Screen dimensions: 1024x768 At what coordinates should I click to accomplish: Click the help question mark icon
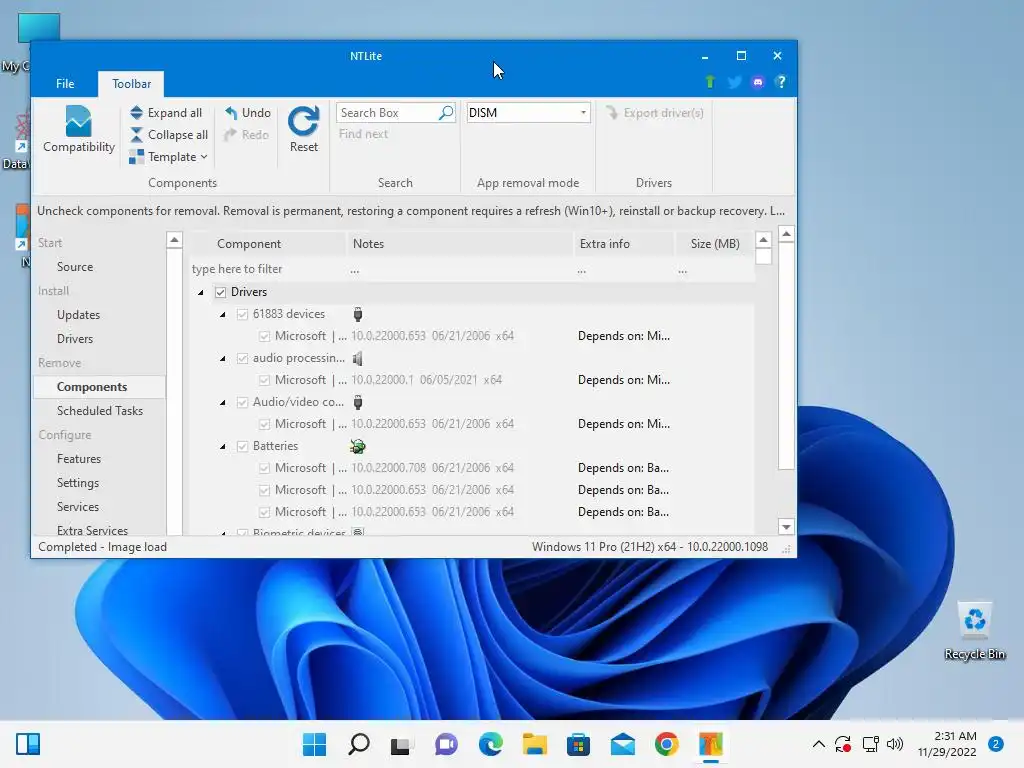tap(781, 82)
